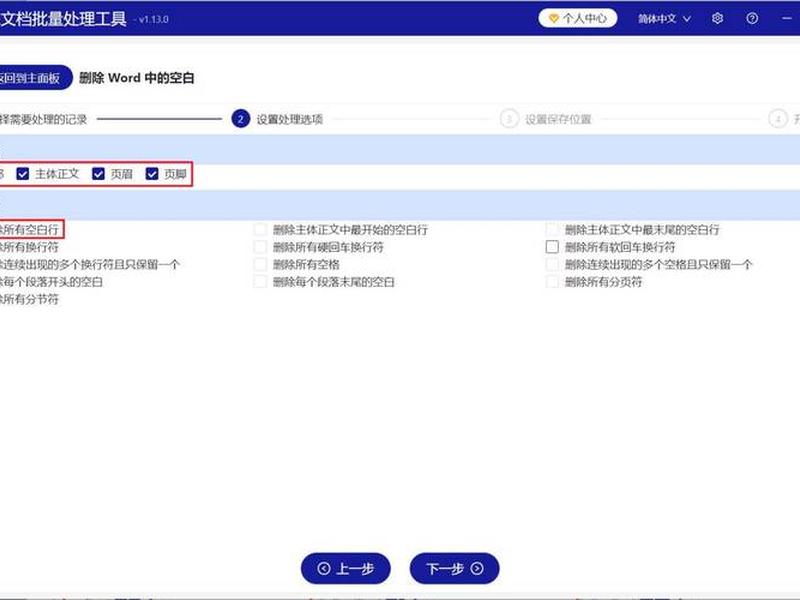Click the 每个段落开头的空白 option label

coord(52,282)
